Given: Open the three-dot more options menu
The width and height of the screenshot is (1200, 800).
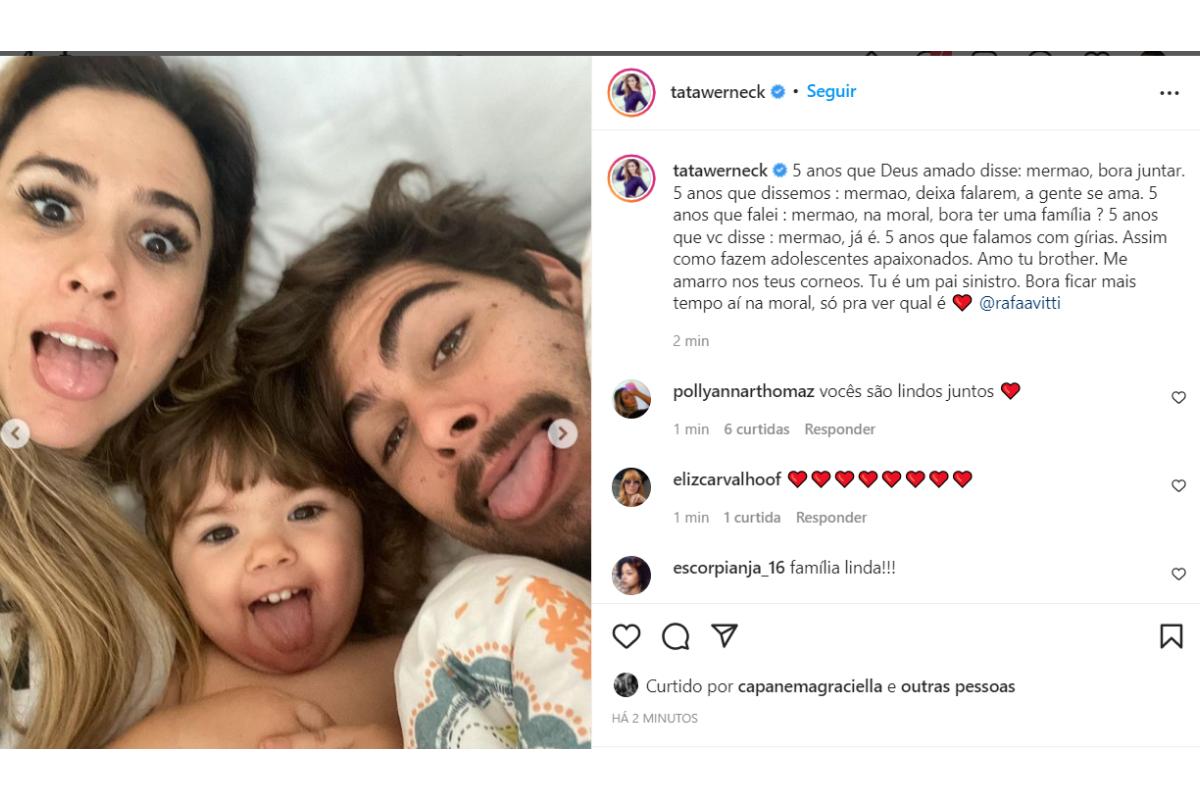Looking at the screenshot, I should coord(1169,93).
